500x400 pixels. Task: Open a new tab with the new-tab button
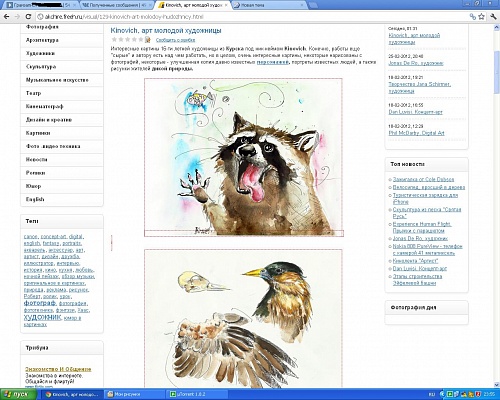pyautogui.click(x=313, y=5)
